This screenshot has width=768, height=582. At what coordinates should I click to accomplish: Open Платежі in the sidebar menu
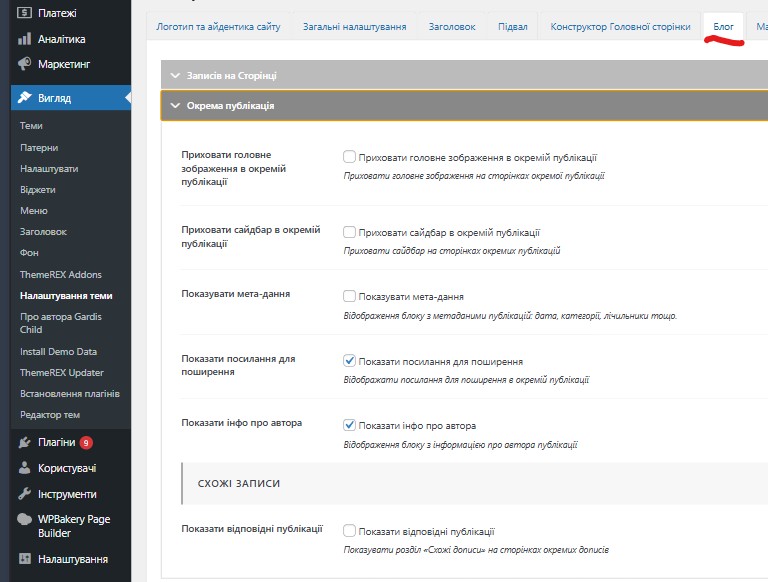pos(57,13)
